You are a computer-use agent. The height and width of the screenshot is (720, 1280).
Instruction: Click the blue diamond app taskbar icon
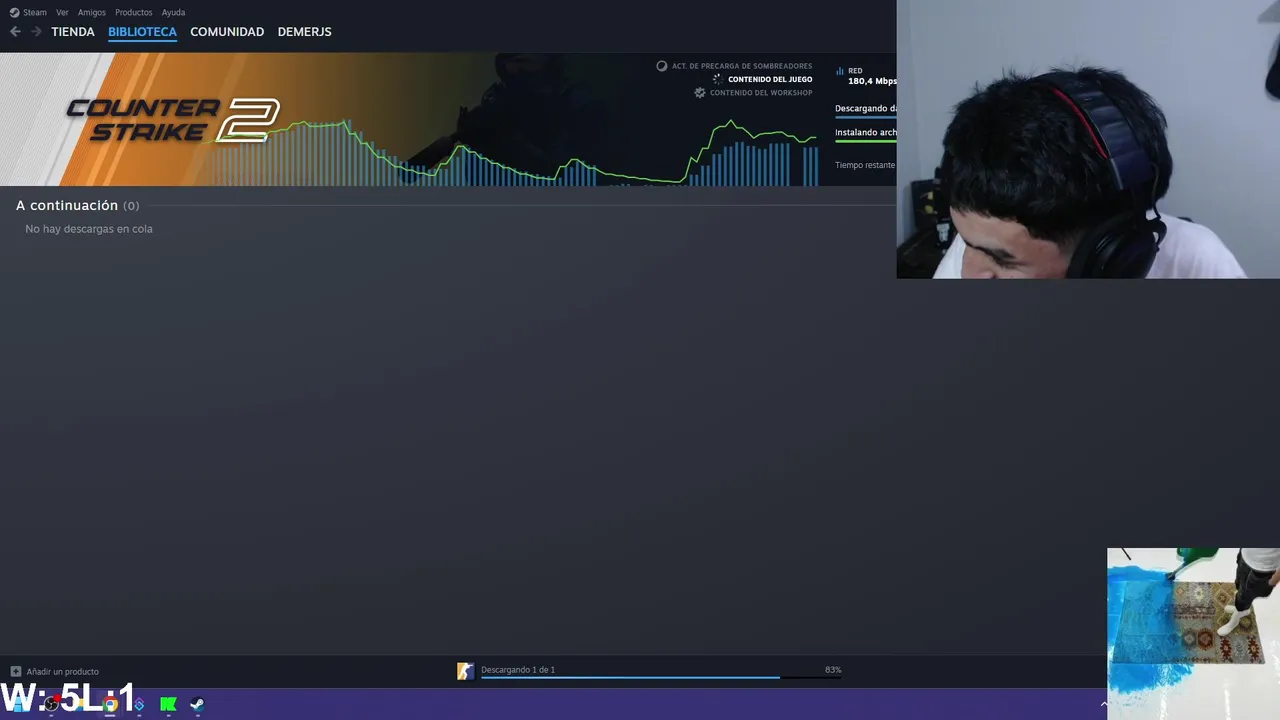139,704
